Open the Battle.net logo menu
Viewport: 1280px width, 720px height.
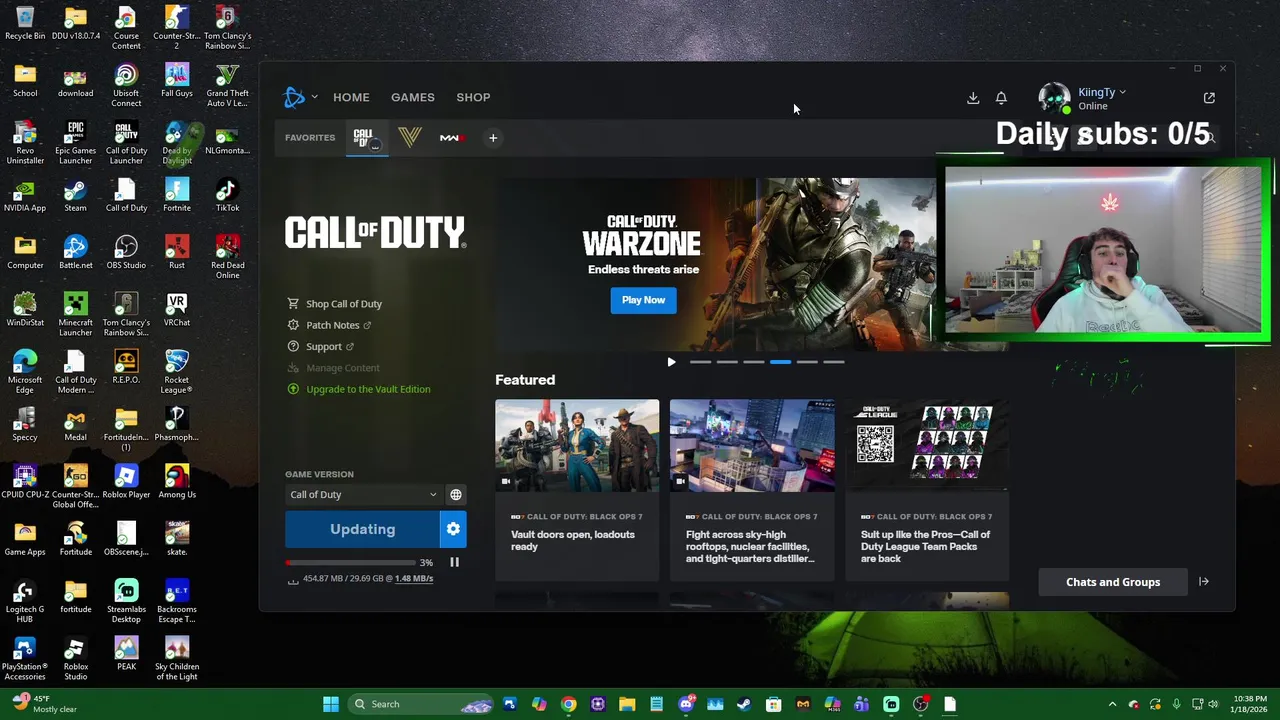298,97
